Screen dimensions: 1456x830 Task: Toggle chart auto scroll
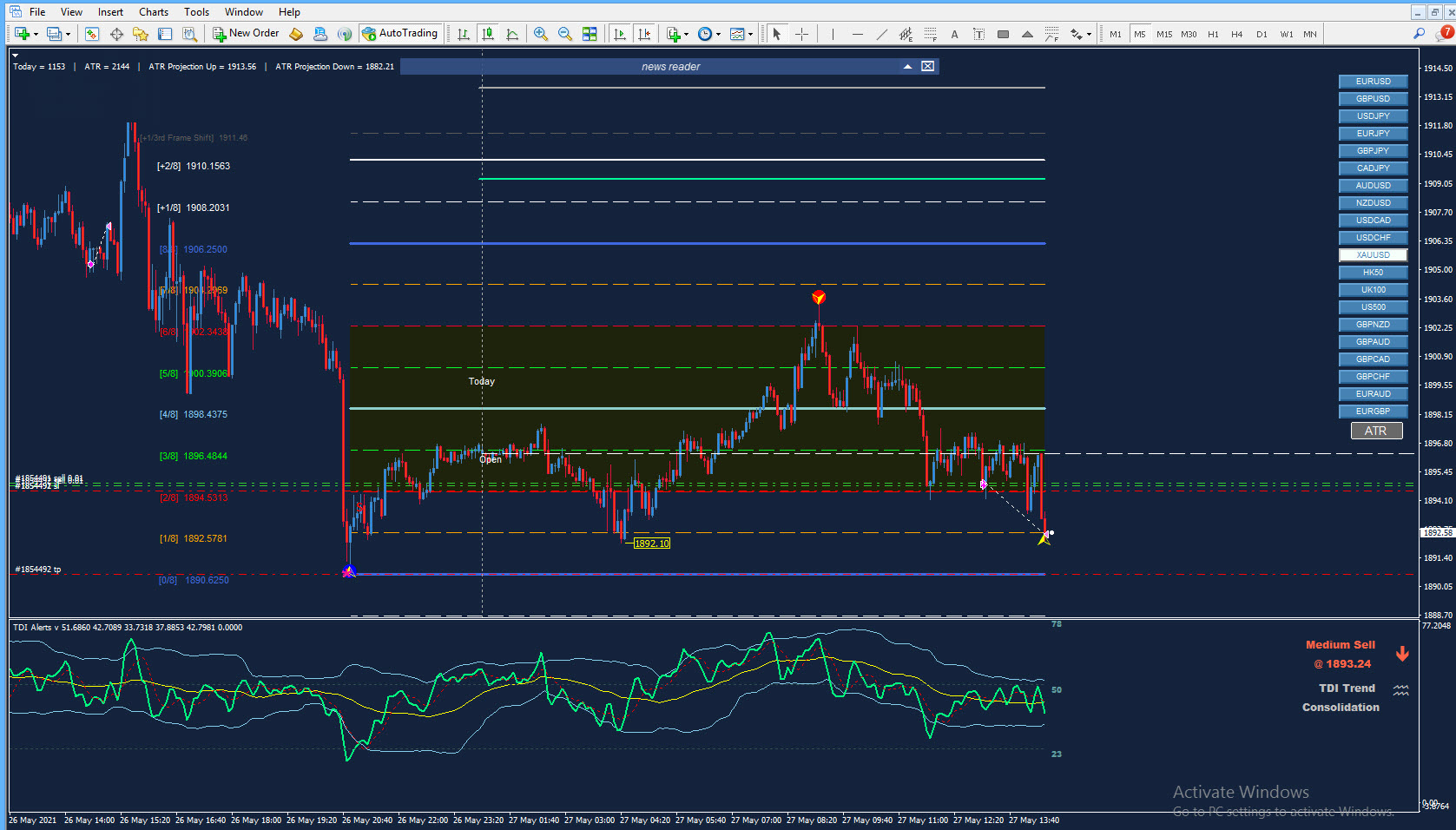coord(619,34)
